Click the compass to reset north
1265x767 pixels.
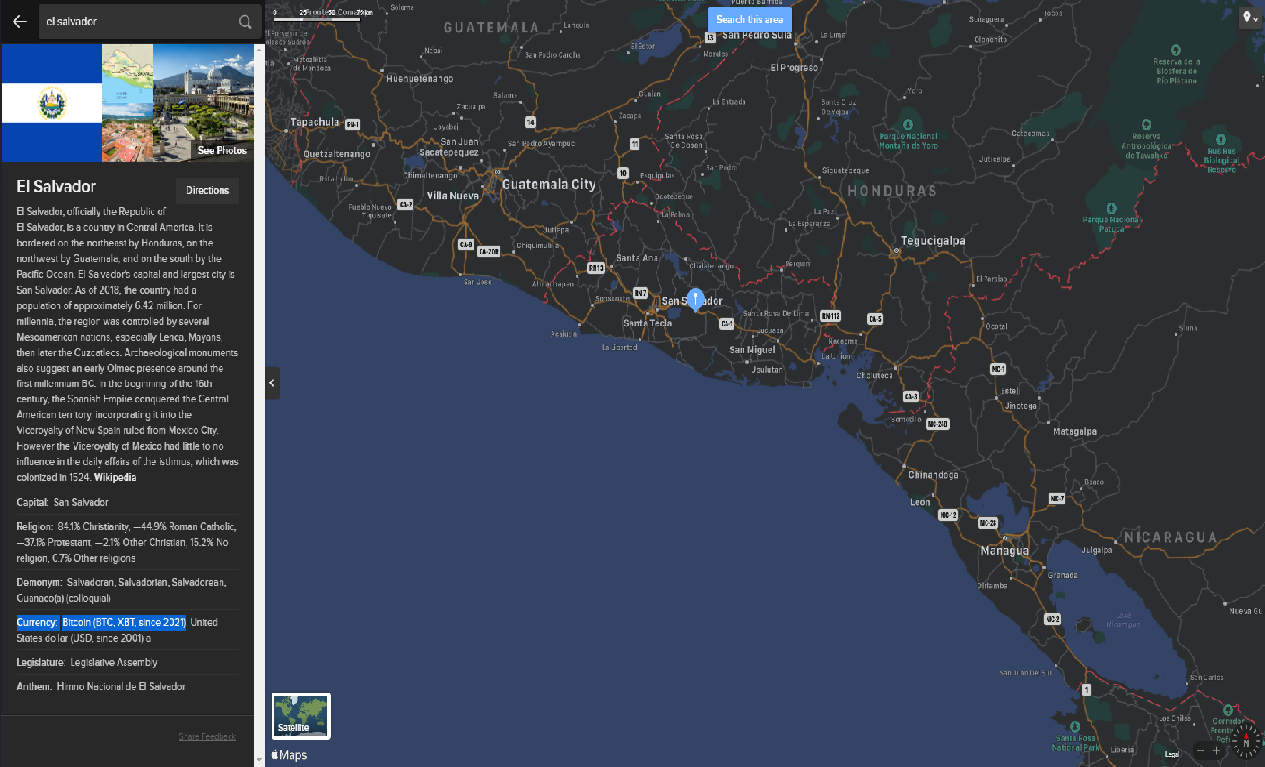pyautogui.click(x=1246, y=741)
